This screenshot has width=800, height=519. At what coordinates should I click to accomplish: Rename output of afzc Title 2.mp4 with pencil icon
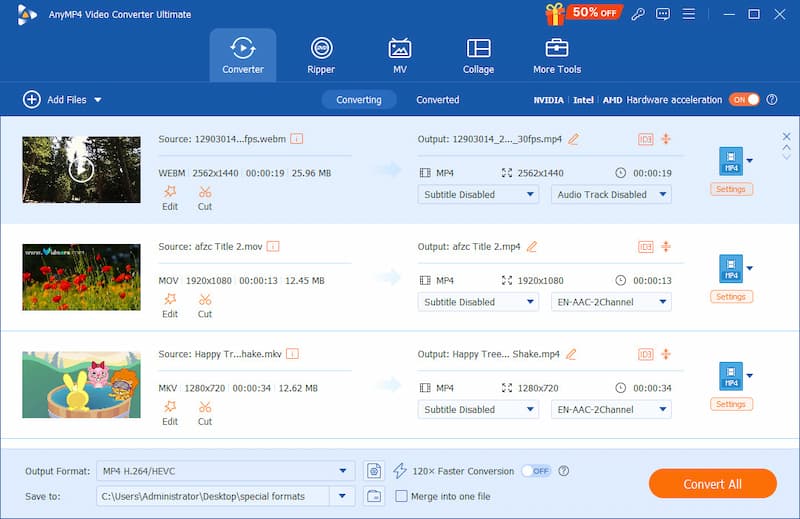pyautogui.click(x=532, y=247)
